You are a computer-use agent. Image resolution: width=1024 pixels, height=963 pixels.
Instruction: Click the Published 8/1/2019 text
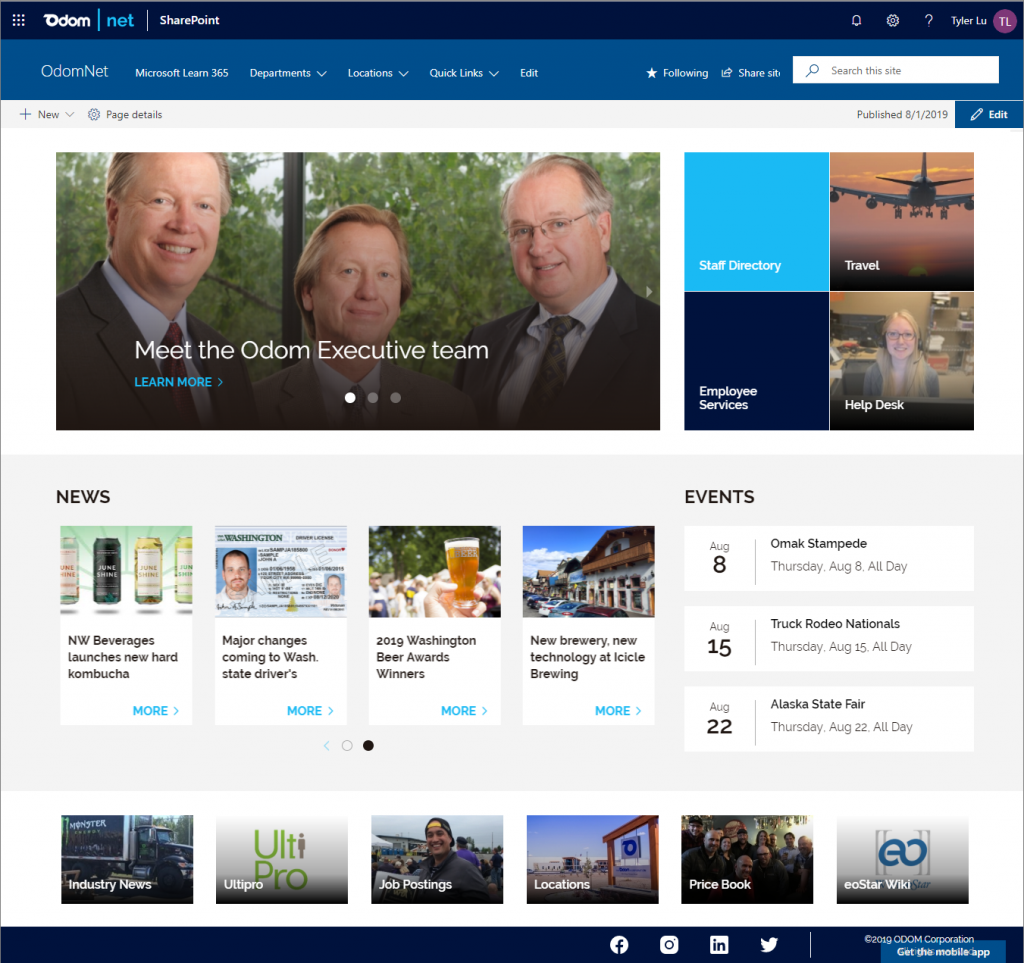pos(902,114)
